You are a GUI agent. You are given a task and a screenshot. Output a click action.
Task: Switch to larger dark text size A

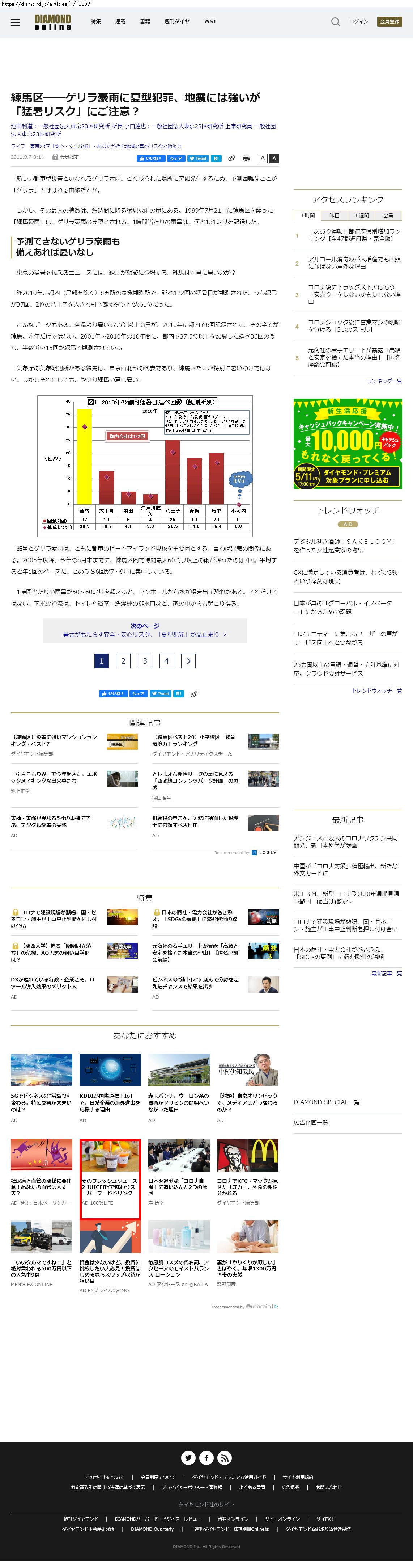(x=274, y=158)
